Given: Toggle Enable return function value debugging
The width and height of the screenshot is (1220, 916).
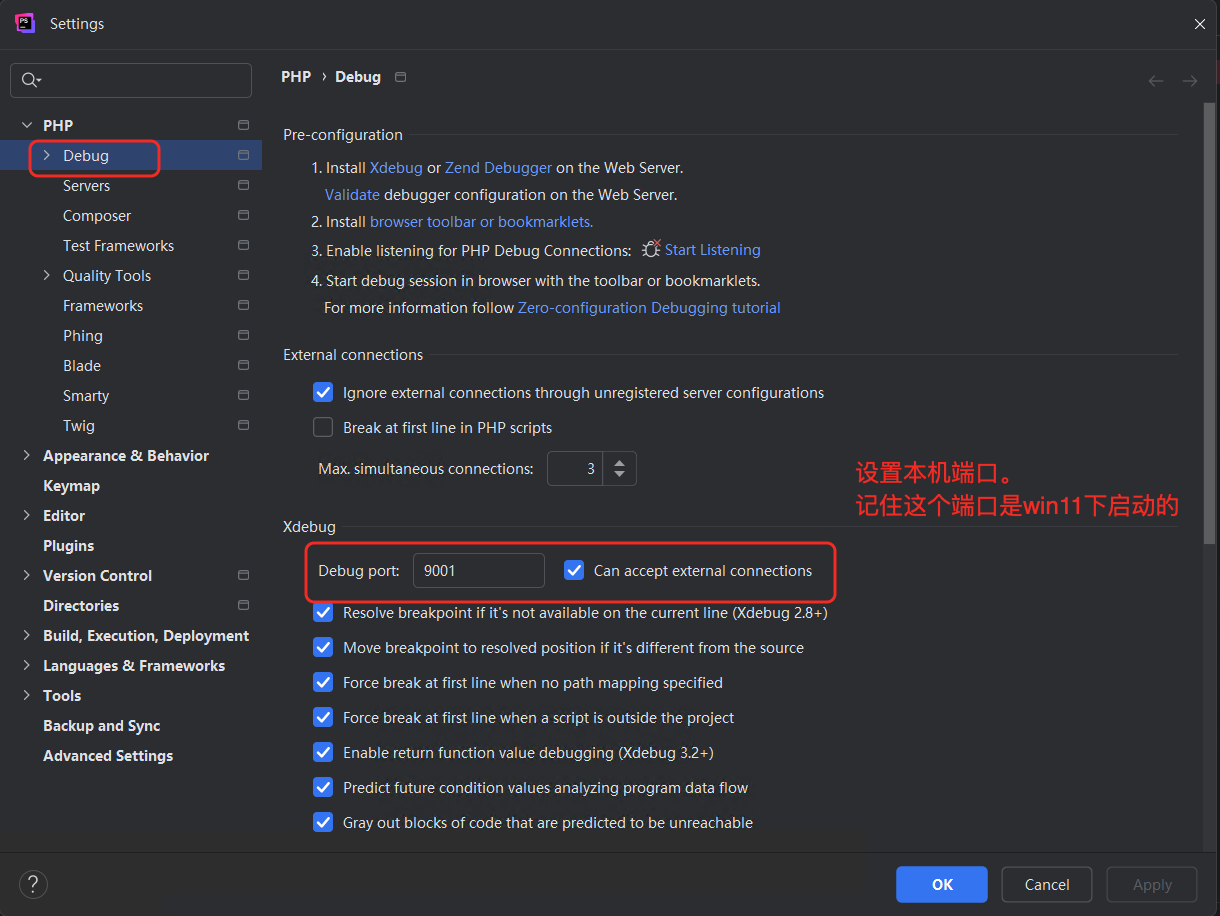Looking at the screenshot, I should coord(323,752).
